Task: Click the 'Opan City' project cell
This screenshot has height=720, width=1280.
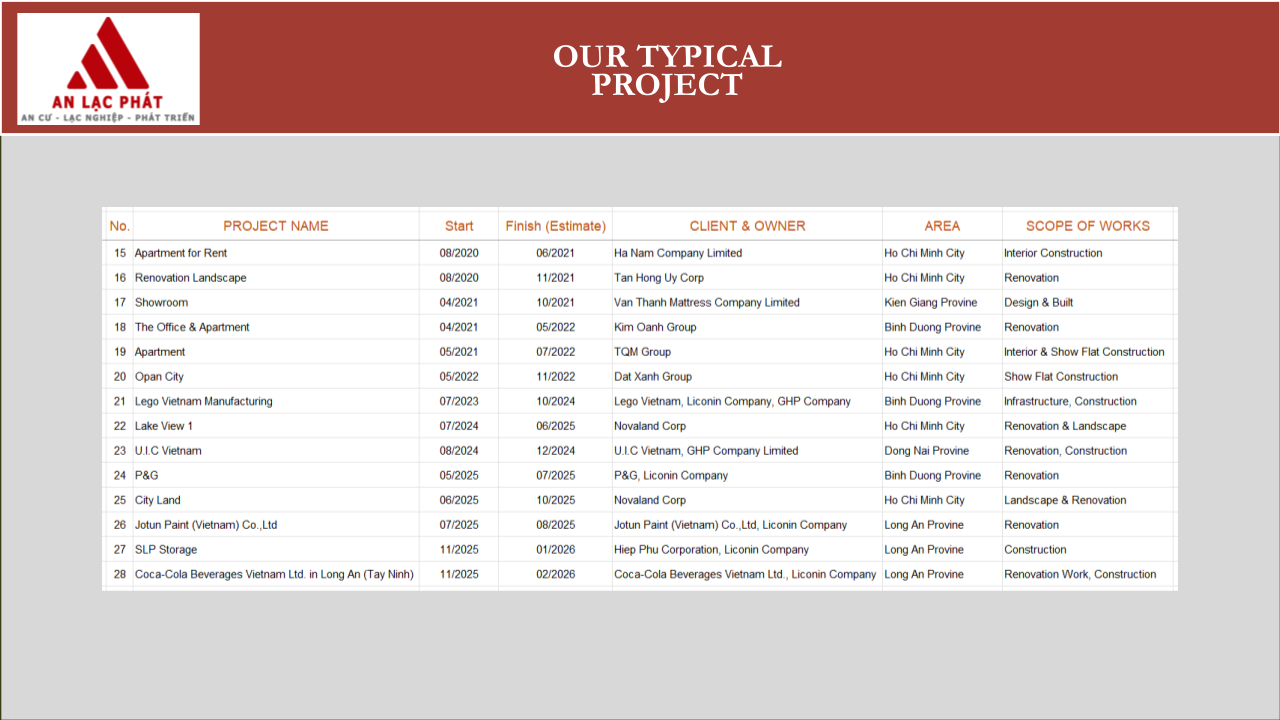Action: tap(160, 377)
